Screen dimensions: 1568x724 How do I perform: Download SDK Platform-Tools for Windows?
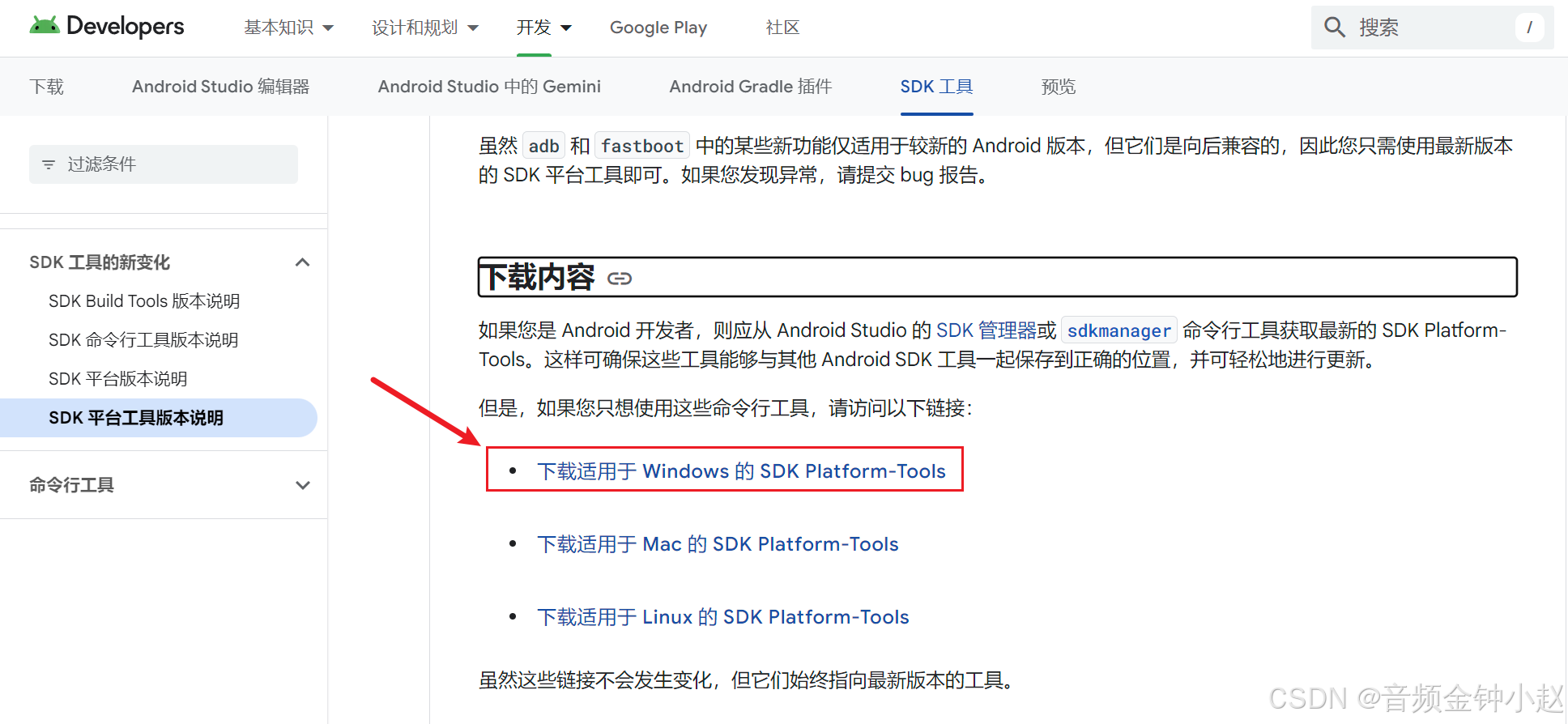(741, 471)
